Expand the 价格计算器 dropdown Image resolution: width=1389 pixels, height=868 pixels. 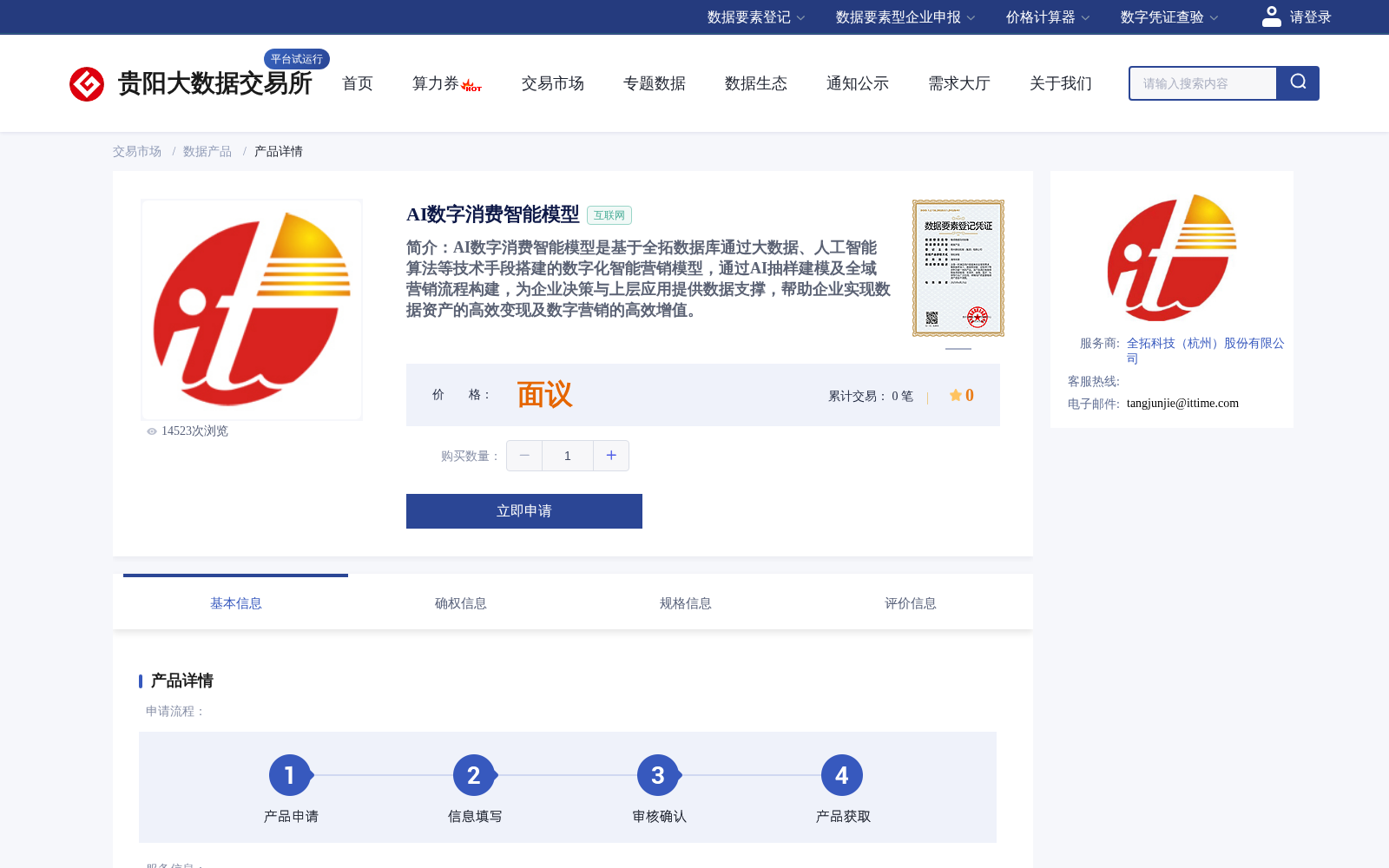[1048, 17]
